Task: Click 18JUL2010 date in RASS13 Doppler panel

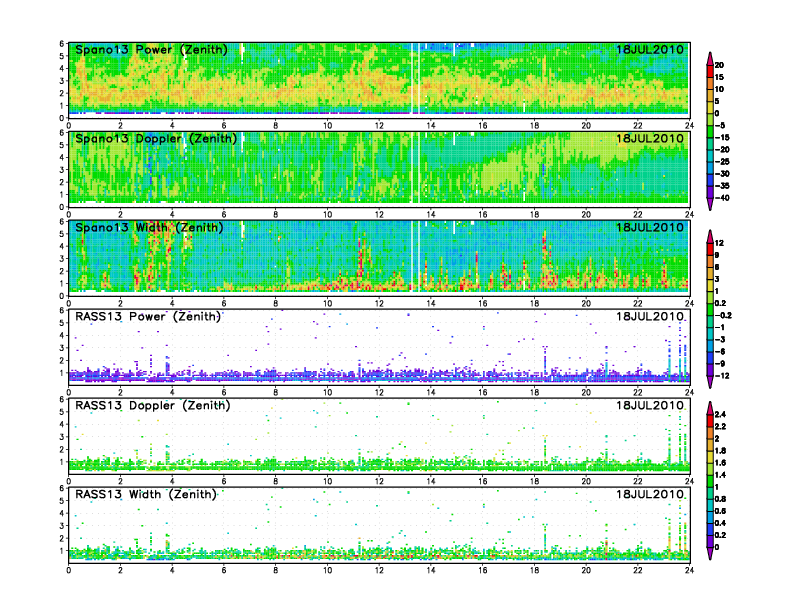Action: pyautogui.click(x=650, y=405)
